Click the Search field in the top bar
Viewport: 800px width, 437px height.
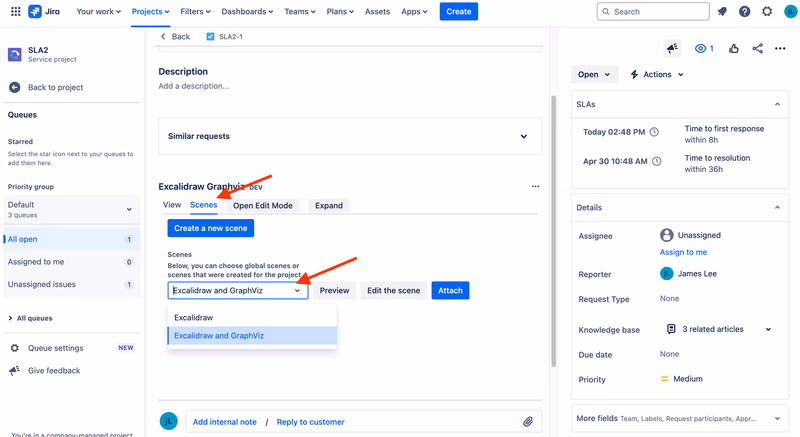[653, 11]
